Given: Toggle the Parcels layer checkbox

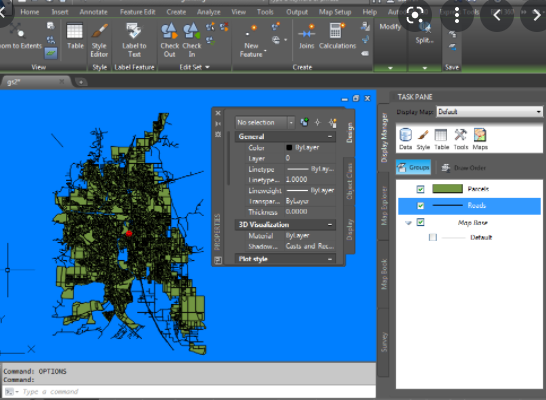Looking at the screenshot, I should pos(420,189).
